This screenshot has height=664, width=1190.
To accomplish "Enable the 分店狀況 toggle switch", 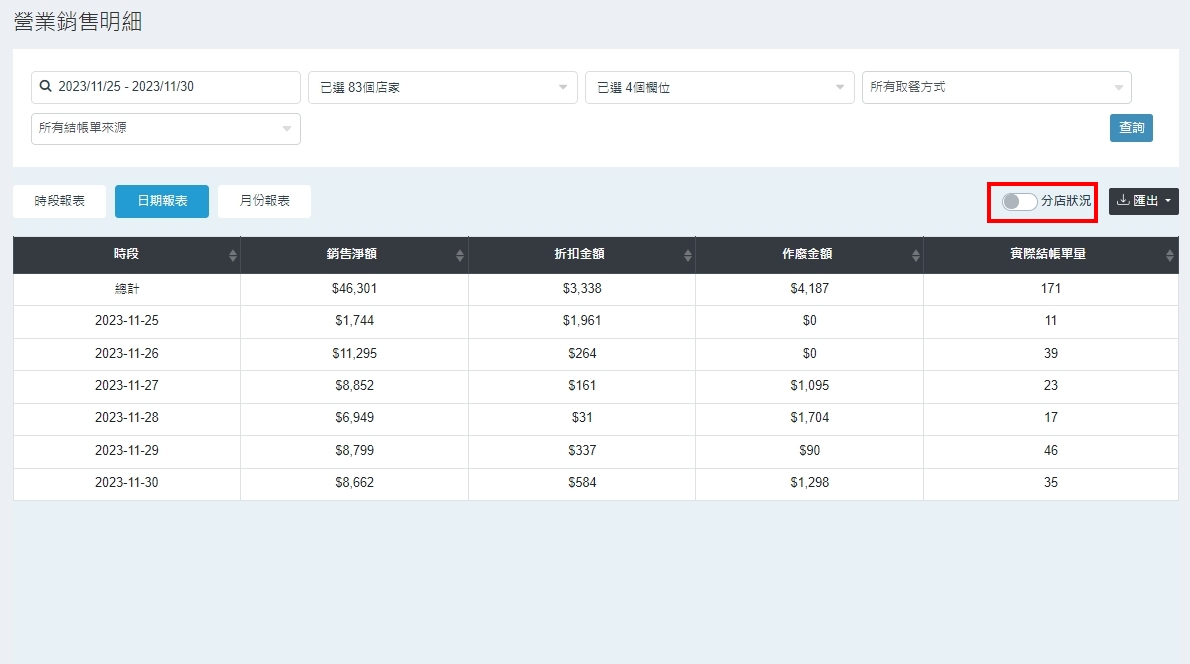I will pos(1019,201).
